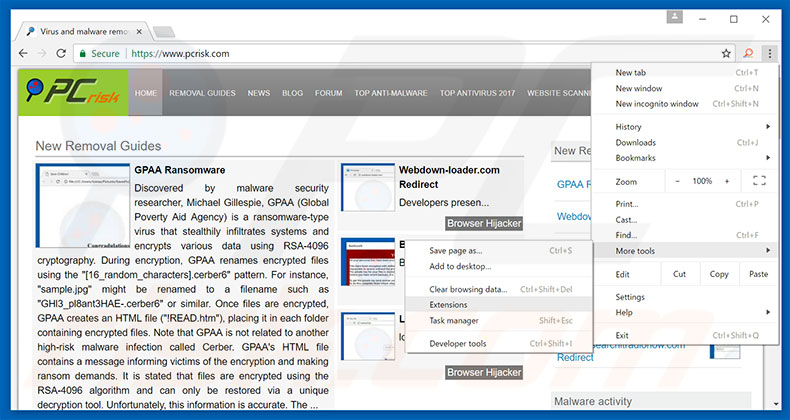Open Task manager from the submenu
The height and width of the screenshot is (420, 790).
point(499,320)
